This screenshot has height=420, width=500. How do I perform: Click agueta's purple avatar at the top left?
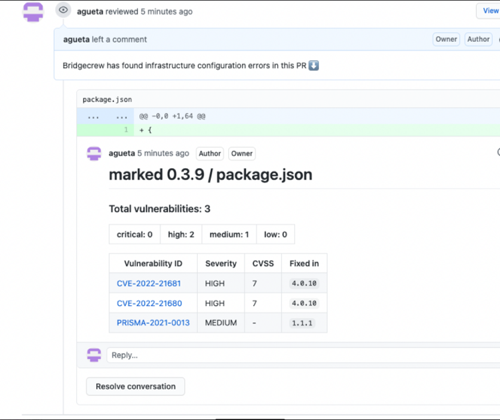[x=33, y=12]
